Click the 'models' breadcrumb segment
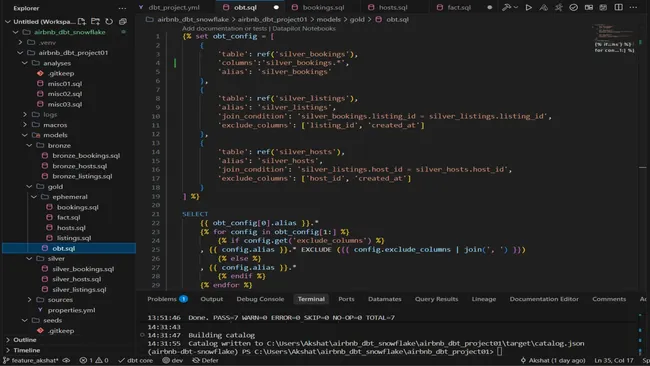 click(x=328, y=19)
